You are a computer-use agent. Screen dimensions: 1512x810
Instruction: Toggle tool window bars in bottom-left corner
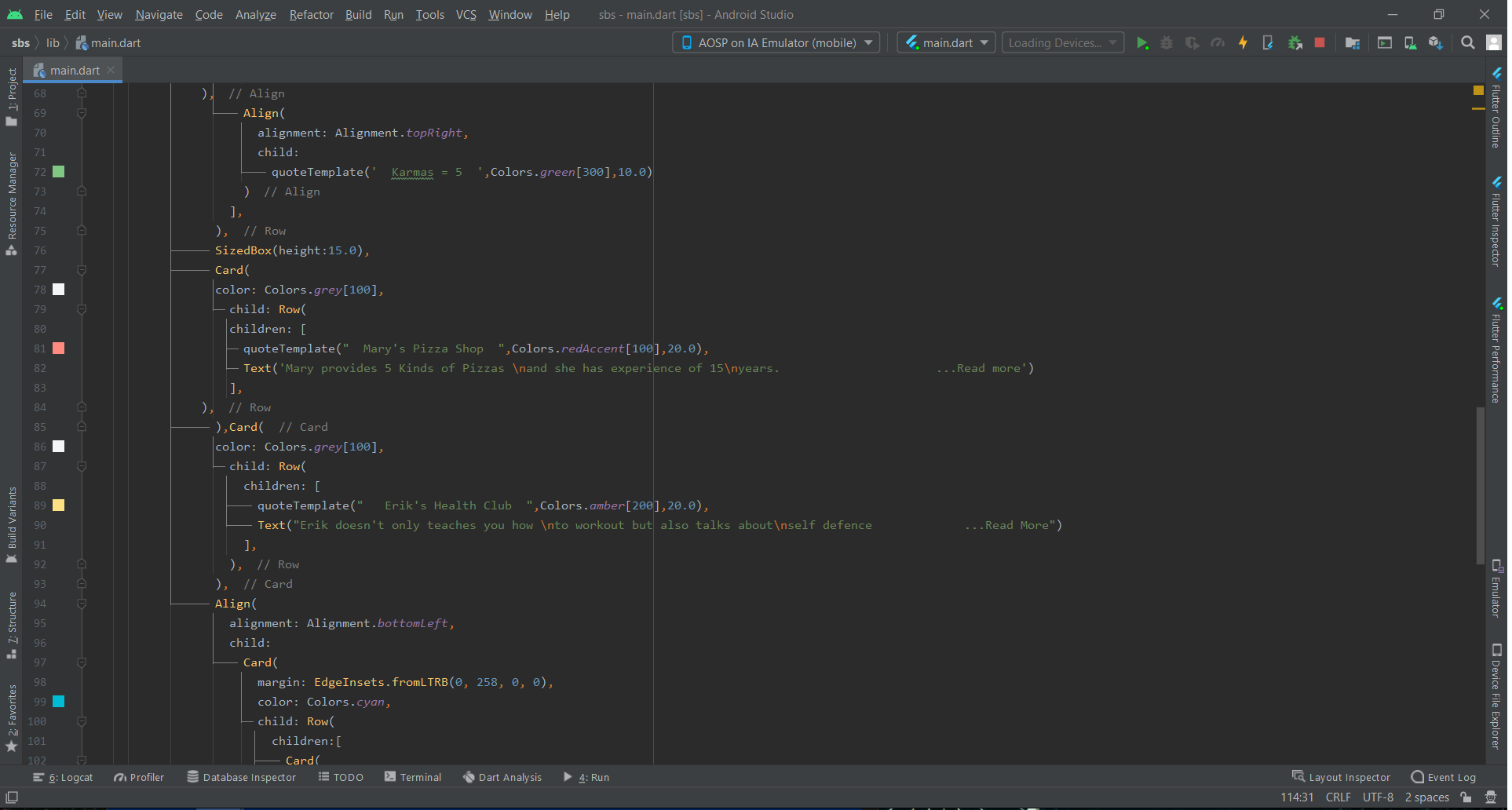(12, 797)
